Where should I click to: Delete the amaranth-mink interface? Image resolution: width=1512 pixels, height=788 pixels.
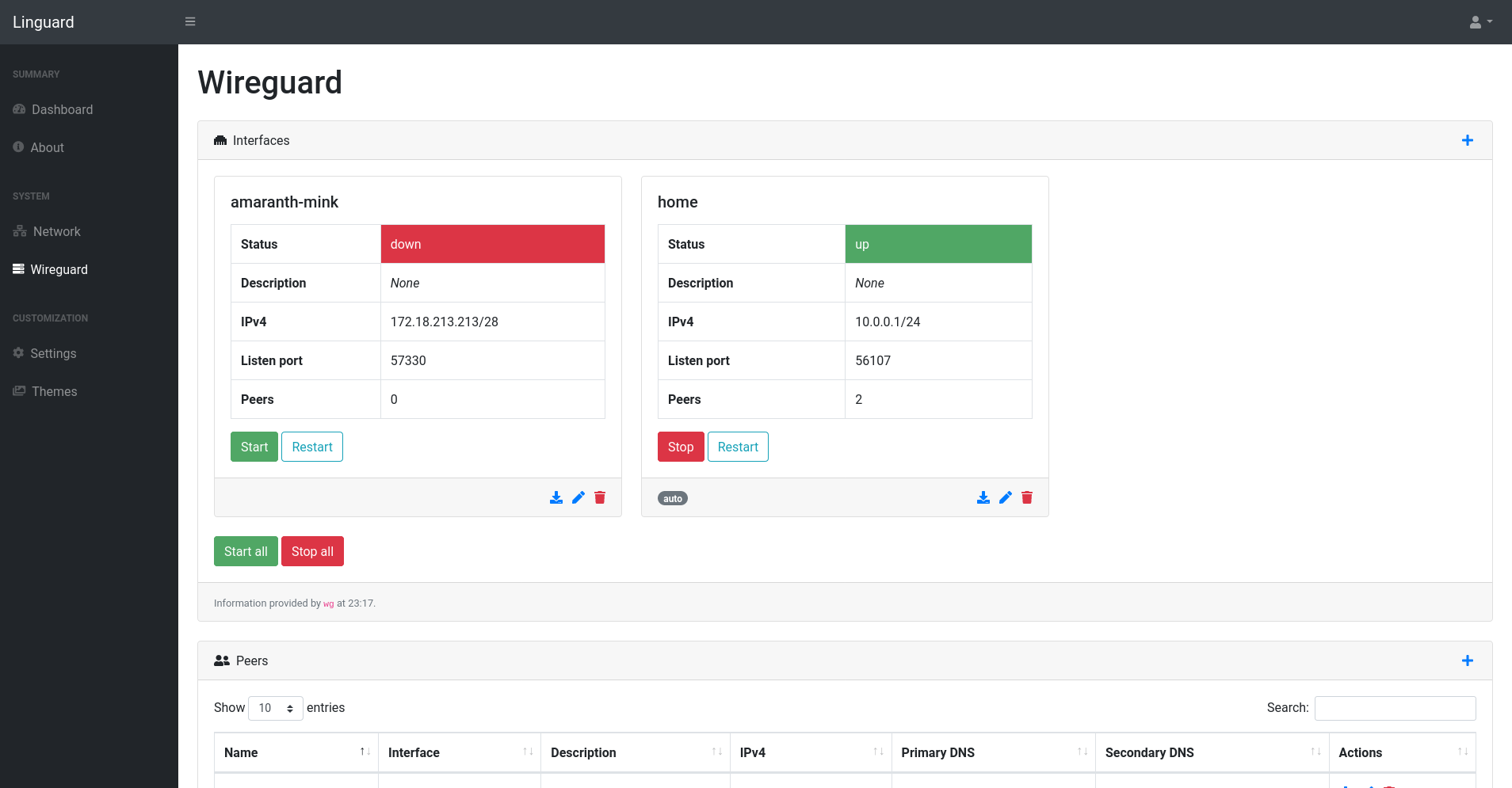pyautogui.click(x=600, y=497)
